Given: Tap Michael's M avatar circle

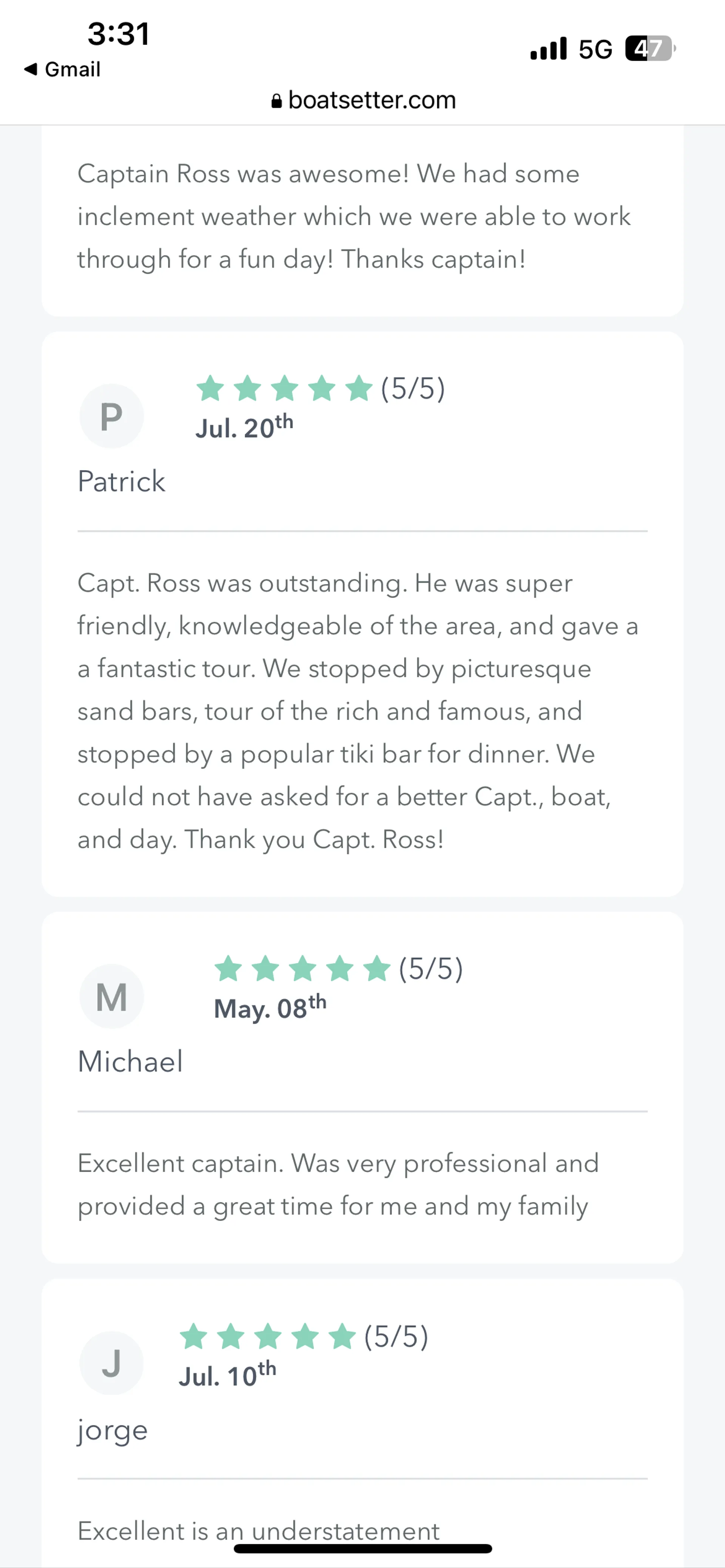Looking at the screenshot, I should point(111,996).
